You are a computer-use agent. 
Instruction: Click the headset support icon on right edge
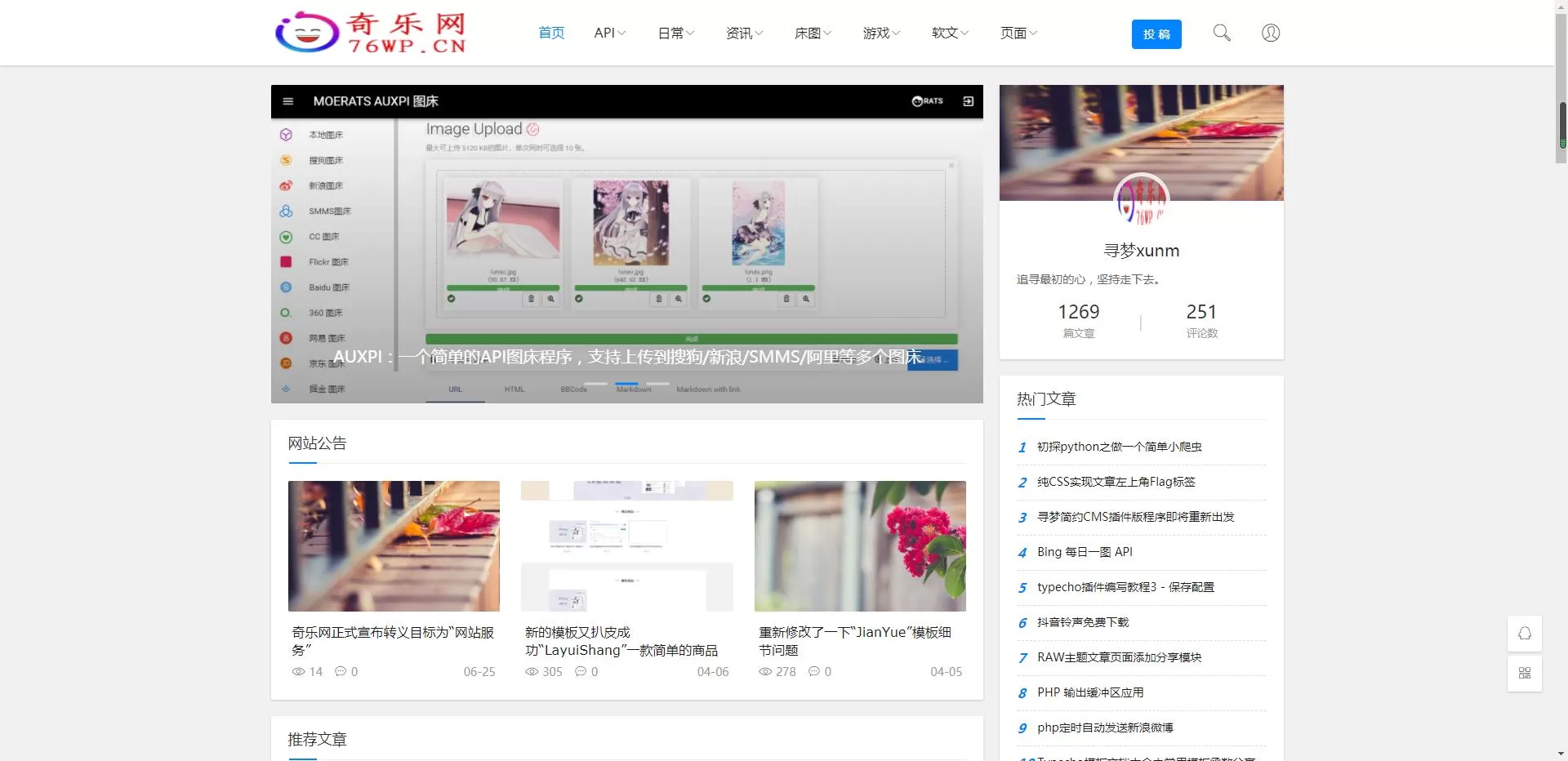(1524, 634)
